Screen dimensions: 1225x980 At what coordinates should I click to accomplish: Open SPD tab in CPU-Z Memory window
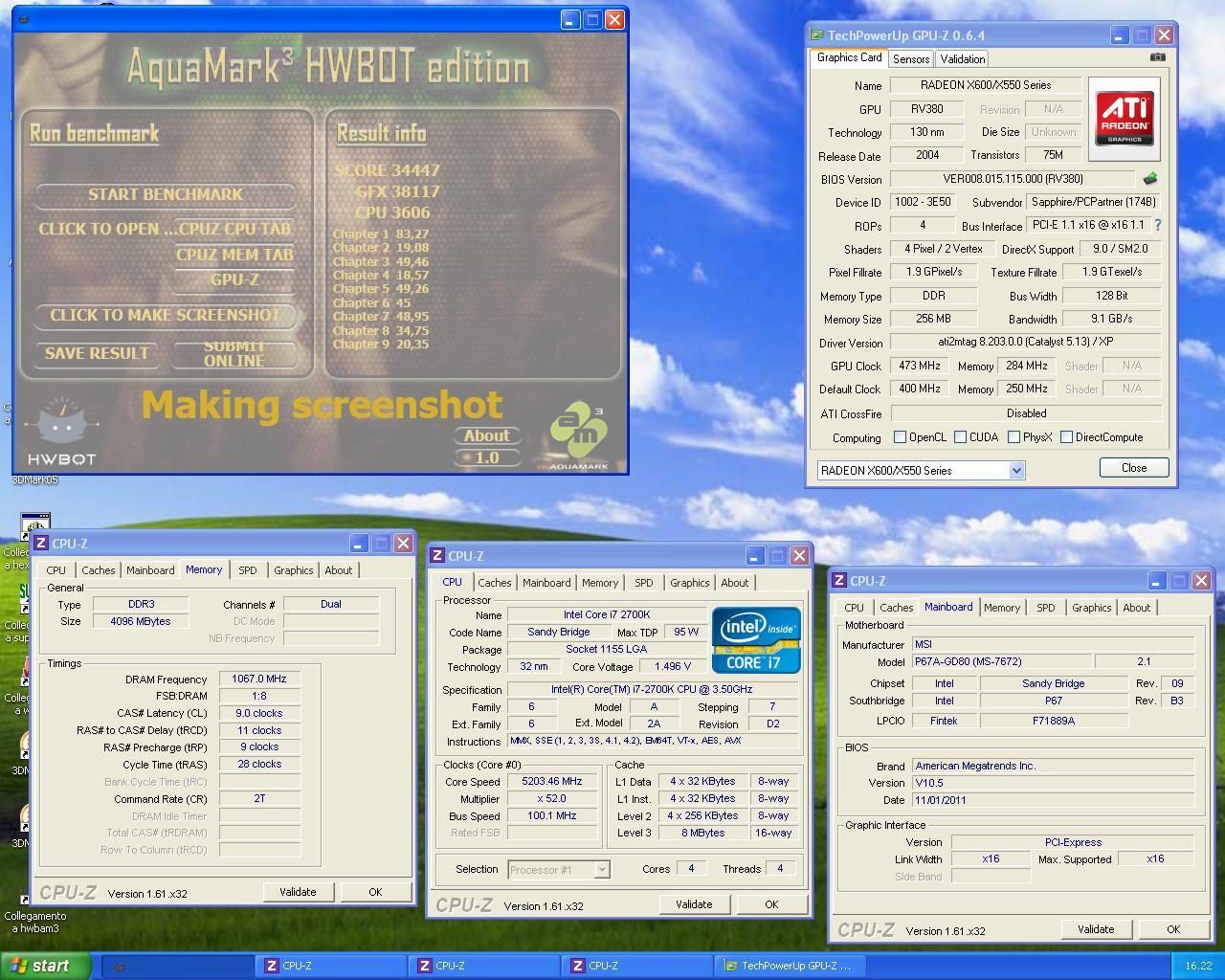[248, 570]
